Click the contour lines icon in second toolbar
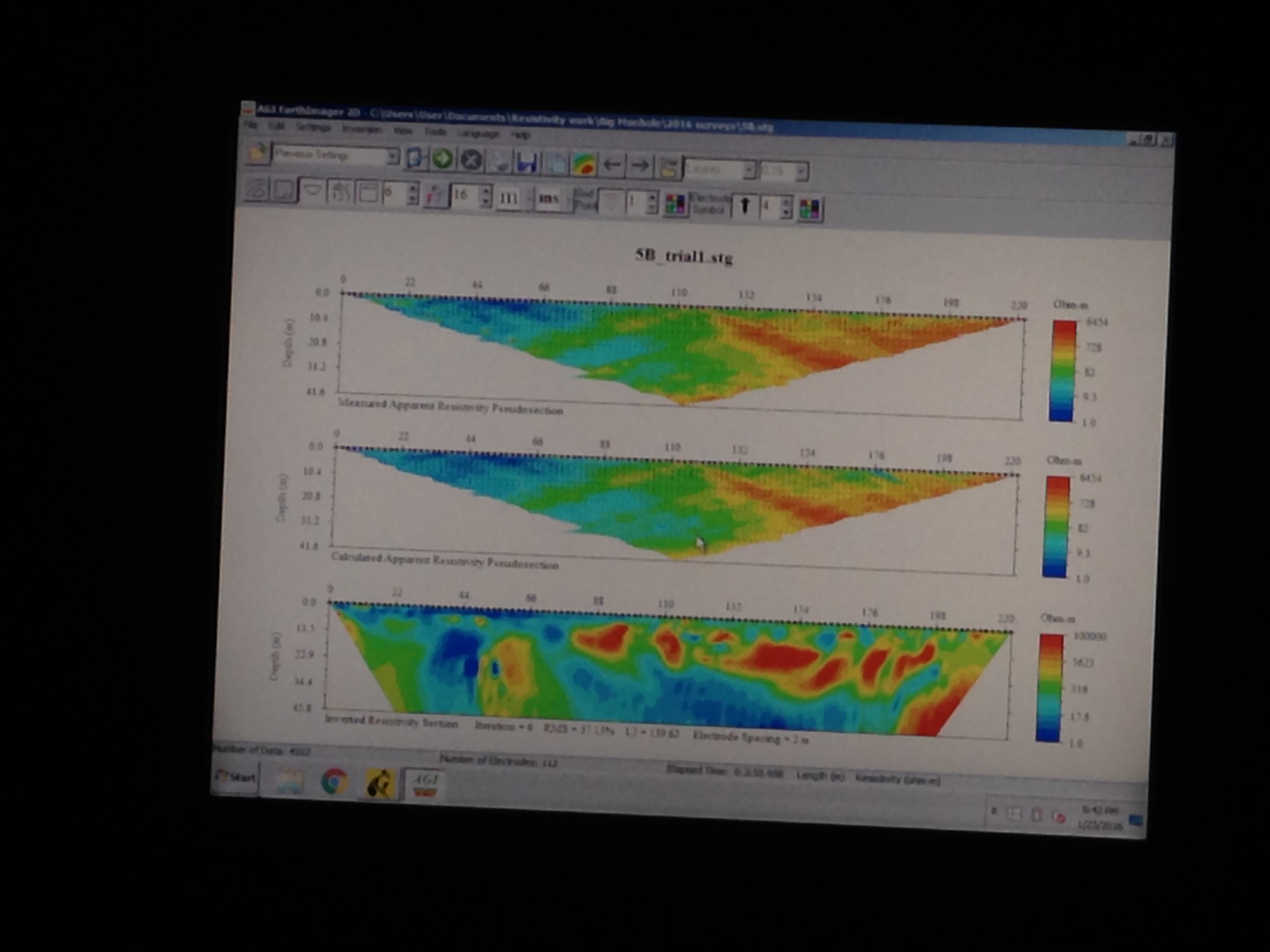Viewport: 1270px width, 952px height. tap(256, 189)
